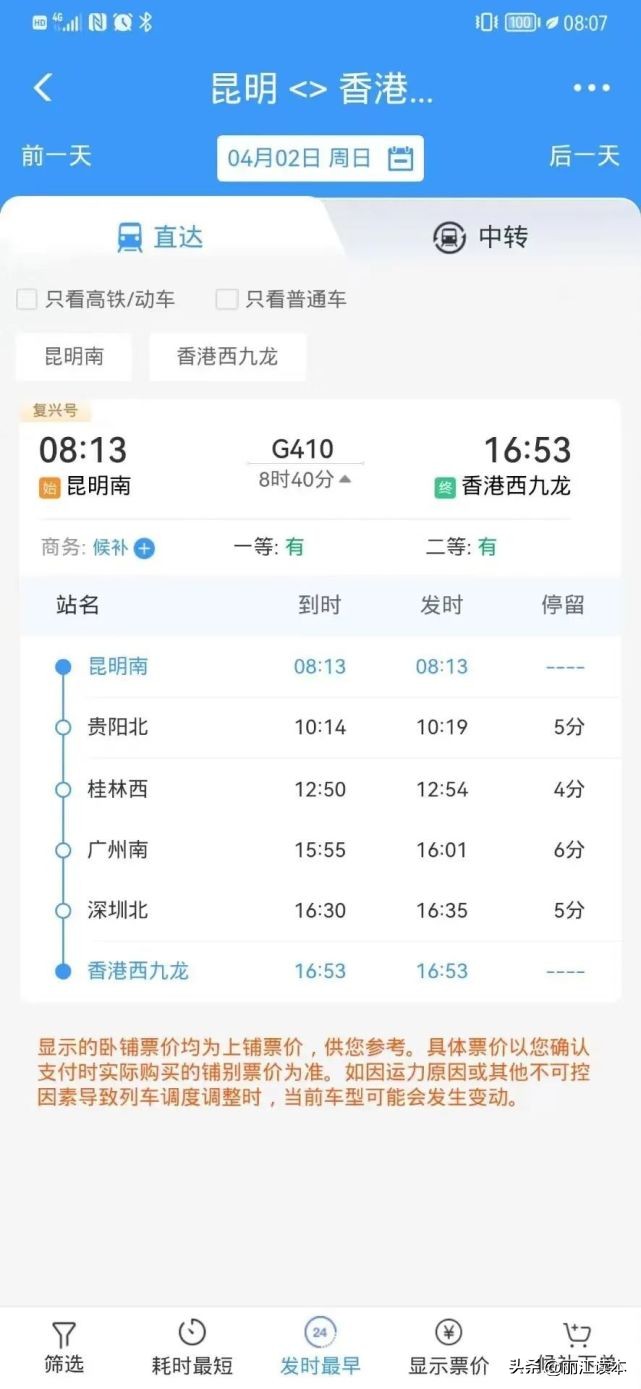Viewport: 641px width, 1389px height.
Task: Check the 只看普通车 filter box
Action: [x=225, y=298]
